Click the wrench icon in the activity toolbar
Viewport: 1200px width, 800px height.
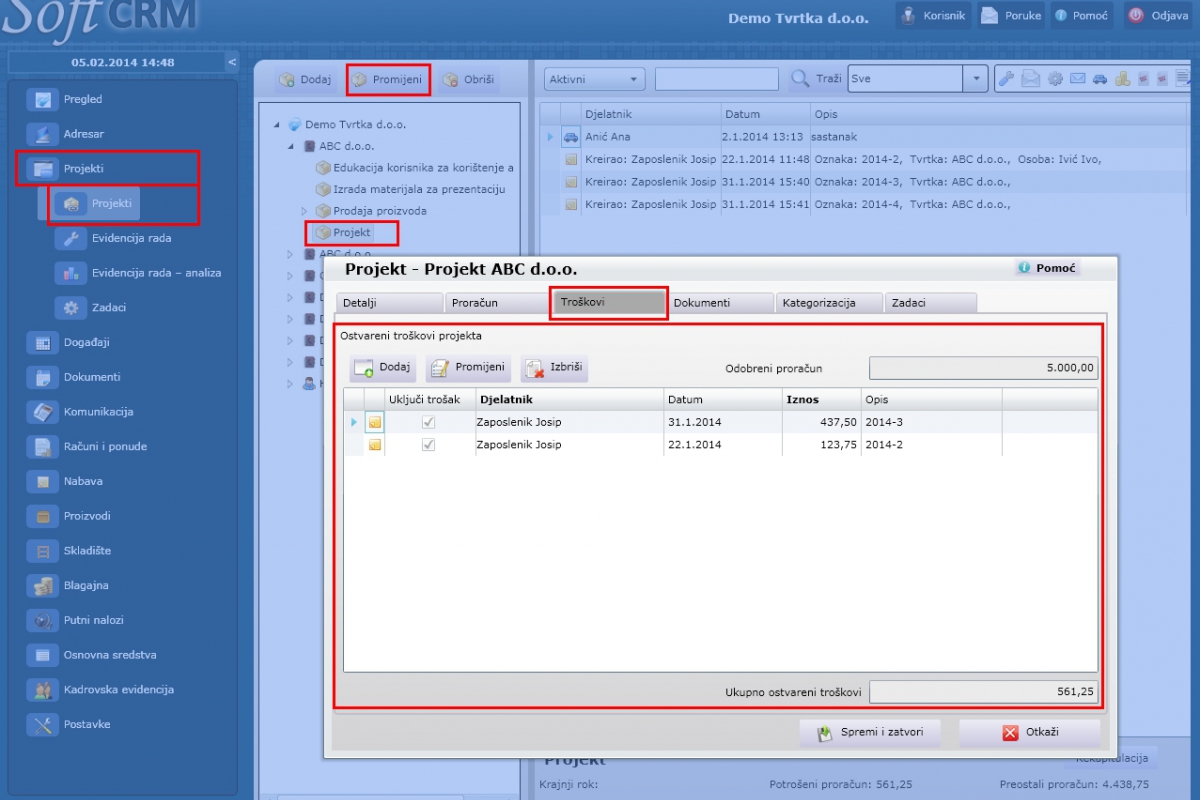1008,79
